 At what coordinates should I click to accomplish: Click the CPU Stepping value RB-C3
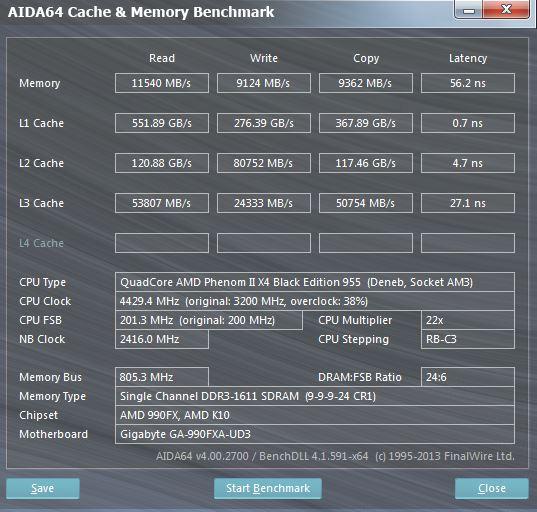tap(468, 339)
